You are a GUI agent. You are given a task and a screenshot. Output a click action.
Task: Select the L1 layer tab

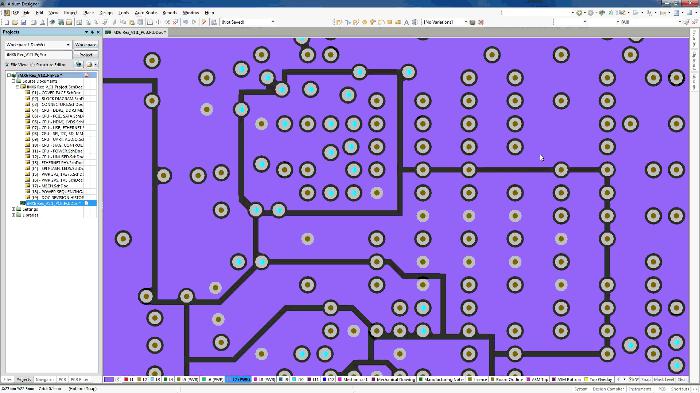129,380
